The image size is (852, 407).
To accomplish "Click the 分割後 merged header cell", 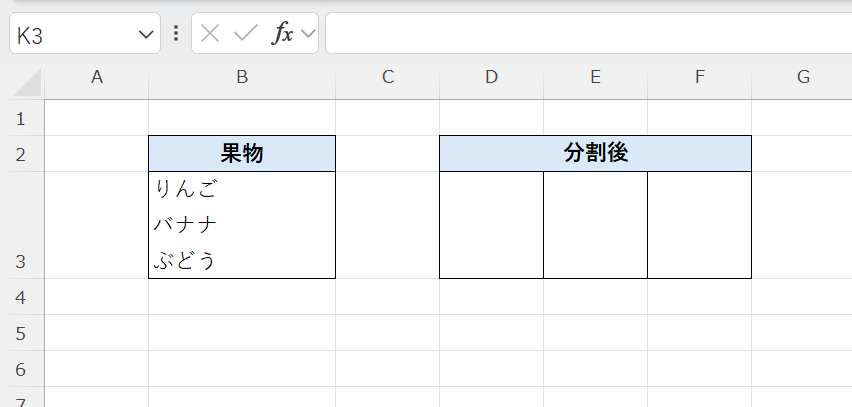I will coord(595,154).
